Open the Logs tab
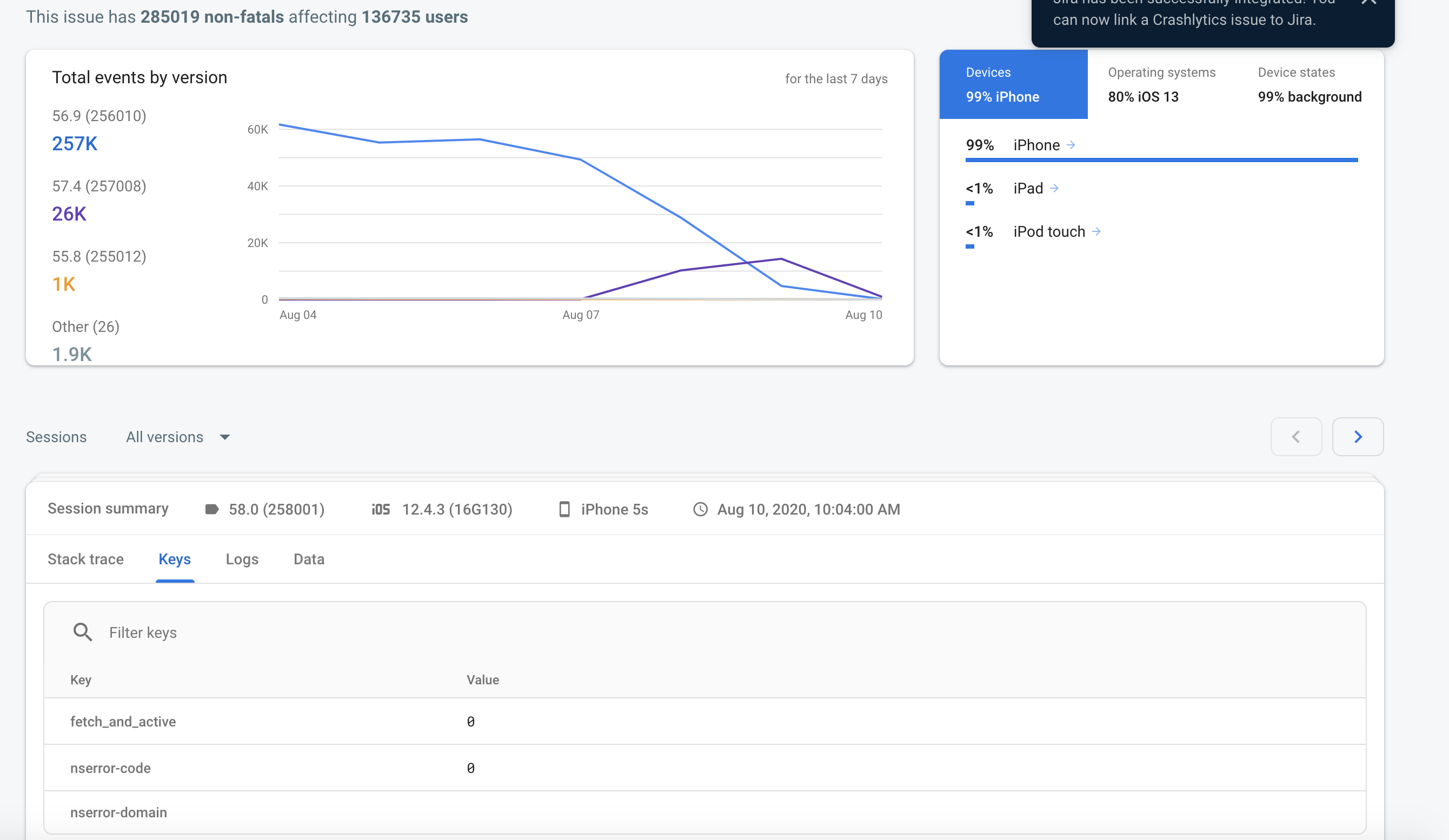This screenshot has height=840, width=1449. pyautogui.click(x=242, y=559)
